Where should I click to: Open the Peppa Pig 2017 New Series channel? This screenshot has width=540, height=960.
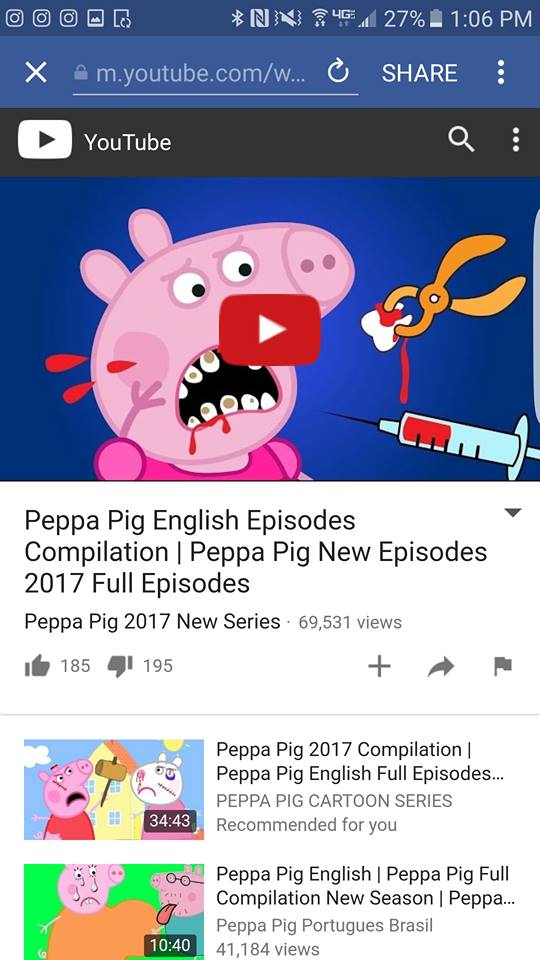152,622
